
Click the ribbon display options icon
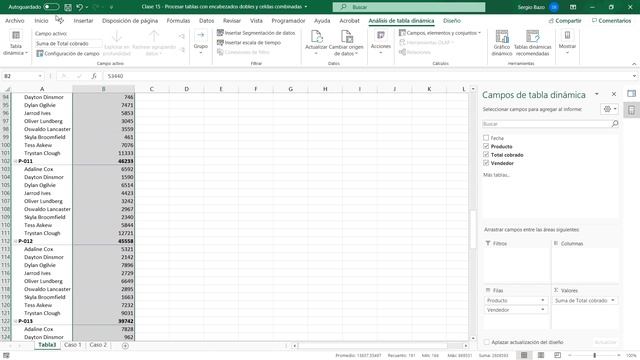[573, 7]
